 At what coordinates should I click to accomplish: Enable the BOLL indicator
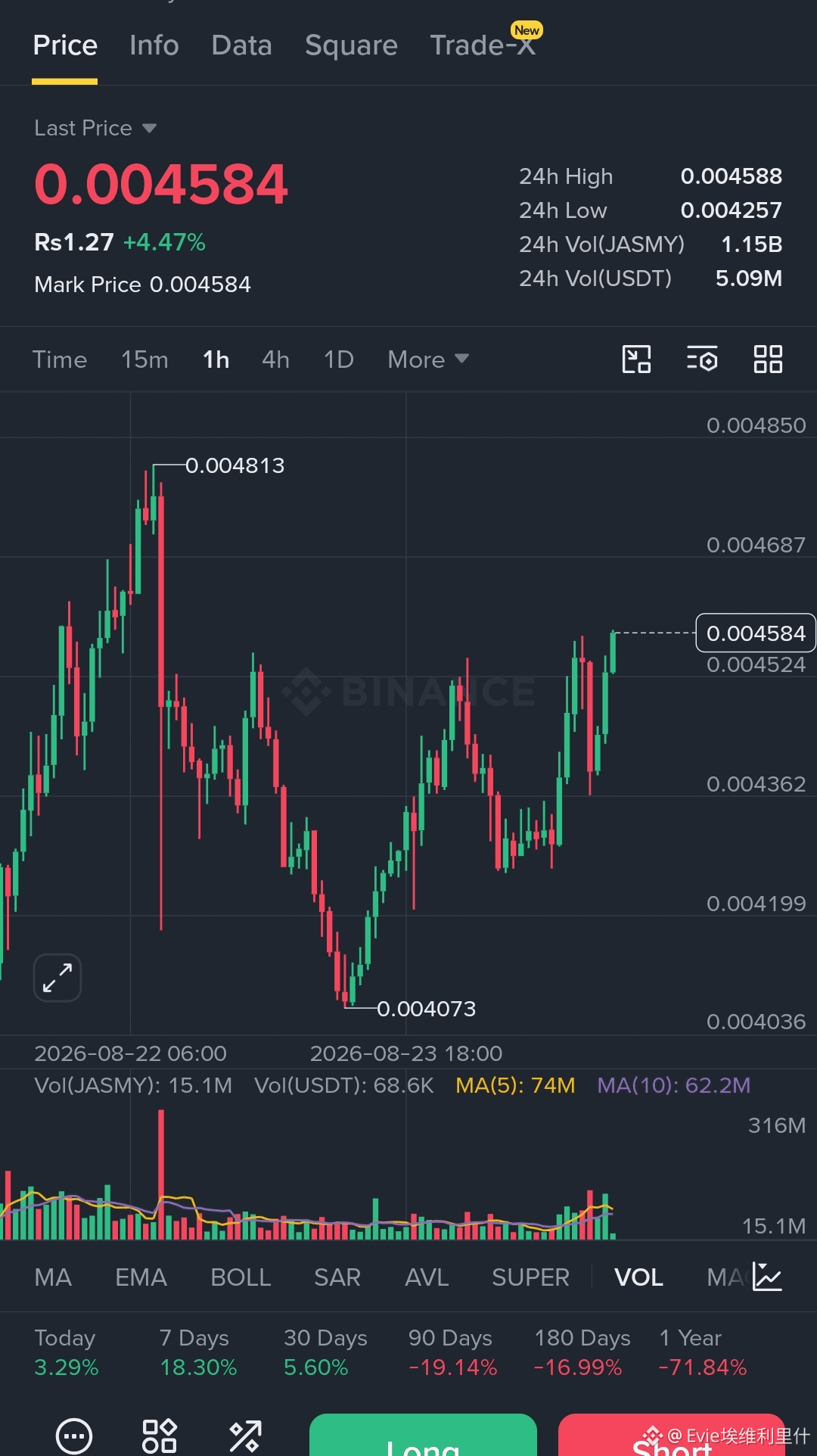tap(241, 1277)
